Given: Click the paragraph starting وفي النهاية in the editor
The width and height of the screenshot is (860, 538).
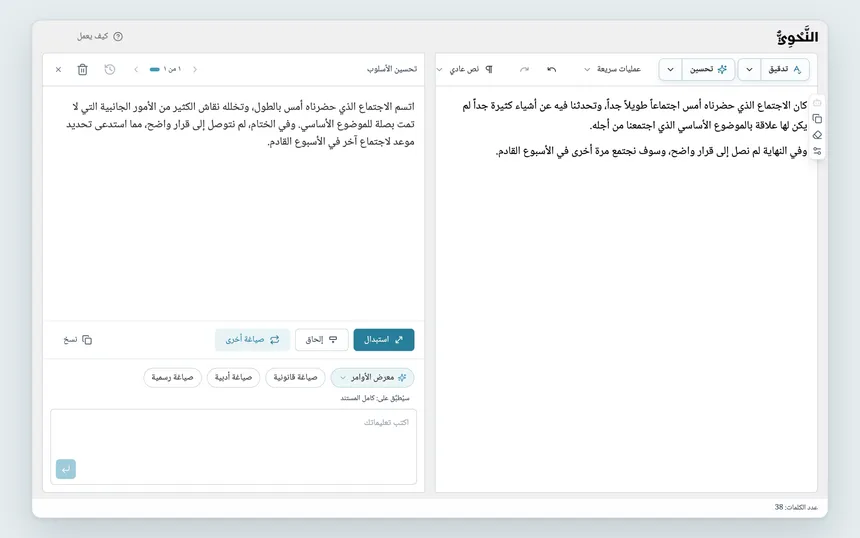Looking at the screenshot, I should (x=652, y=151).
